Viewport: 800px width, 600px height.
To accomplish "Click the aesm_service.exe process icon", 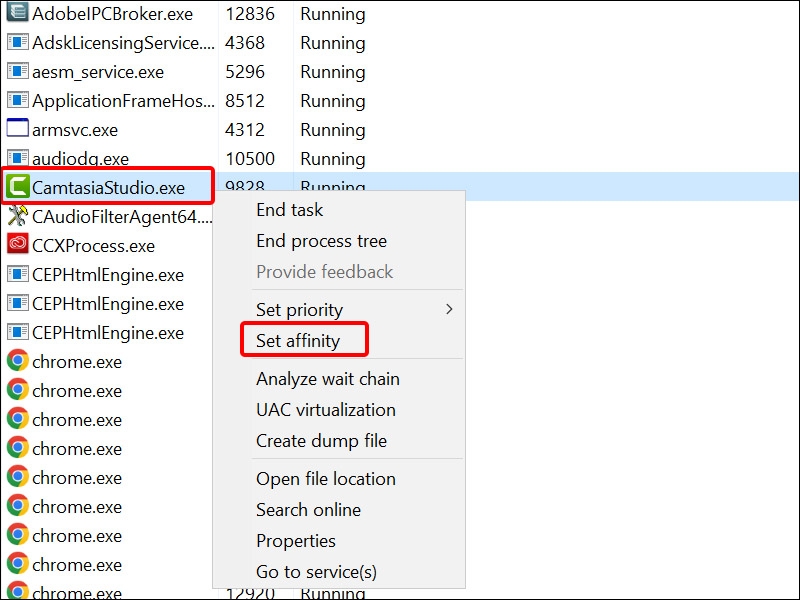I will pos(17,71).
